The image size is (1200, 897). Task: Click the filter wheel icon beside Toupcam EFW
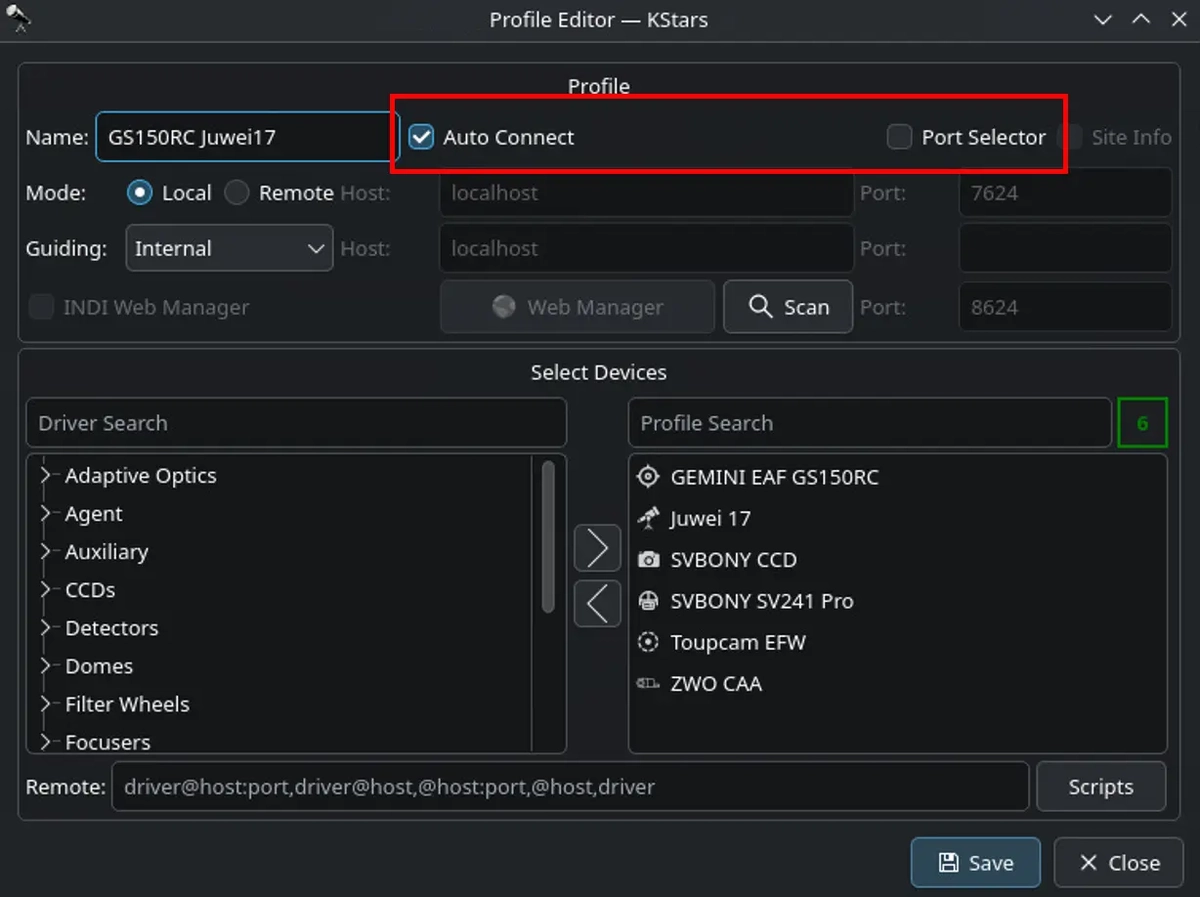(x=648, y=642)
